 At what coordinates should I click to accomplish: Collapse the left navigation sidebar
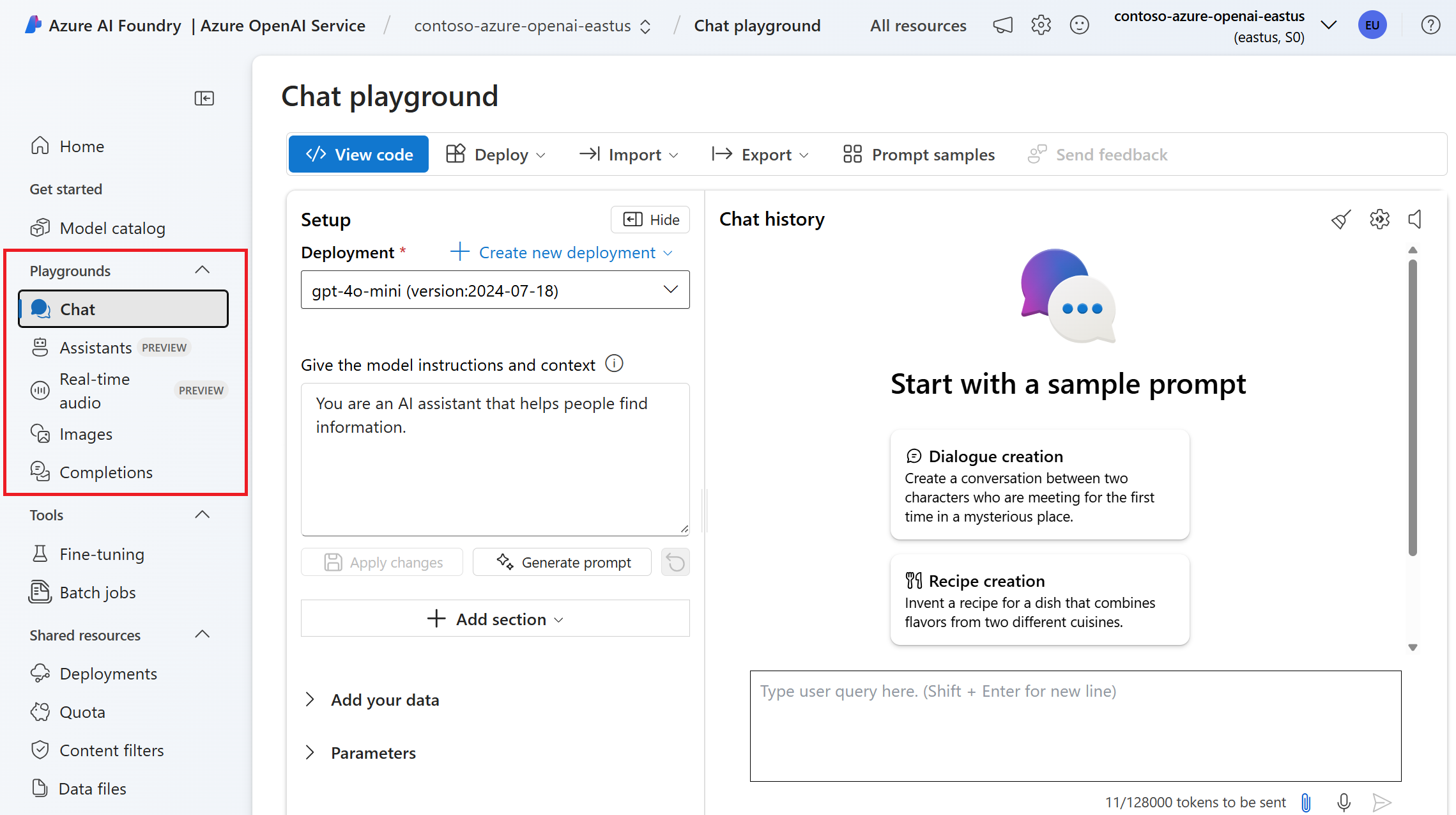pos(204,98)
